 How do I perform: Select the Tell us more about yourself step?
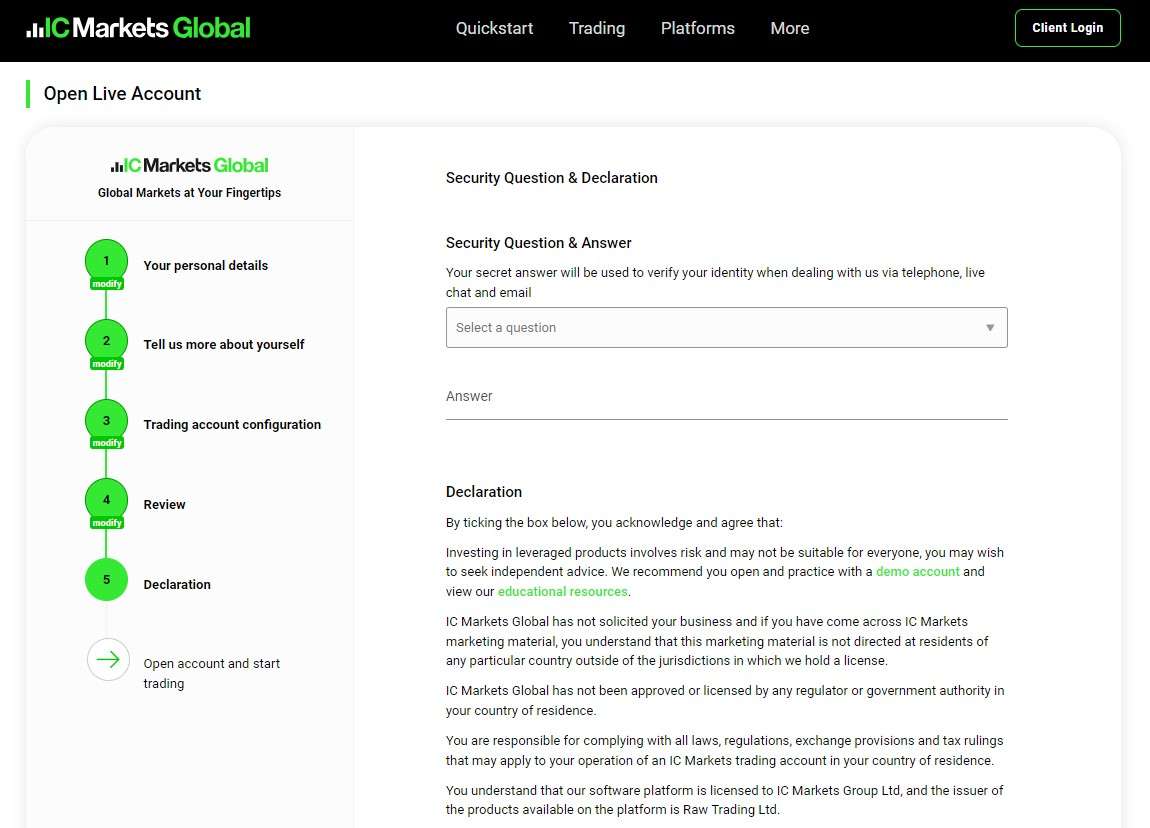pos(224,345)
